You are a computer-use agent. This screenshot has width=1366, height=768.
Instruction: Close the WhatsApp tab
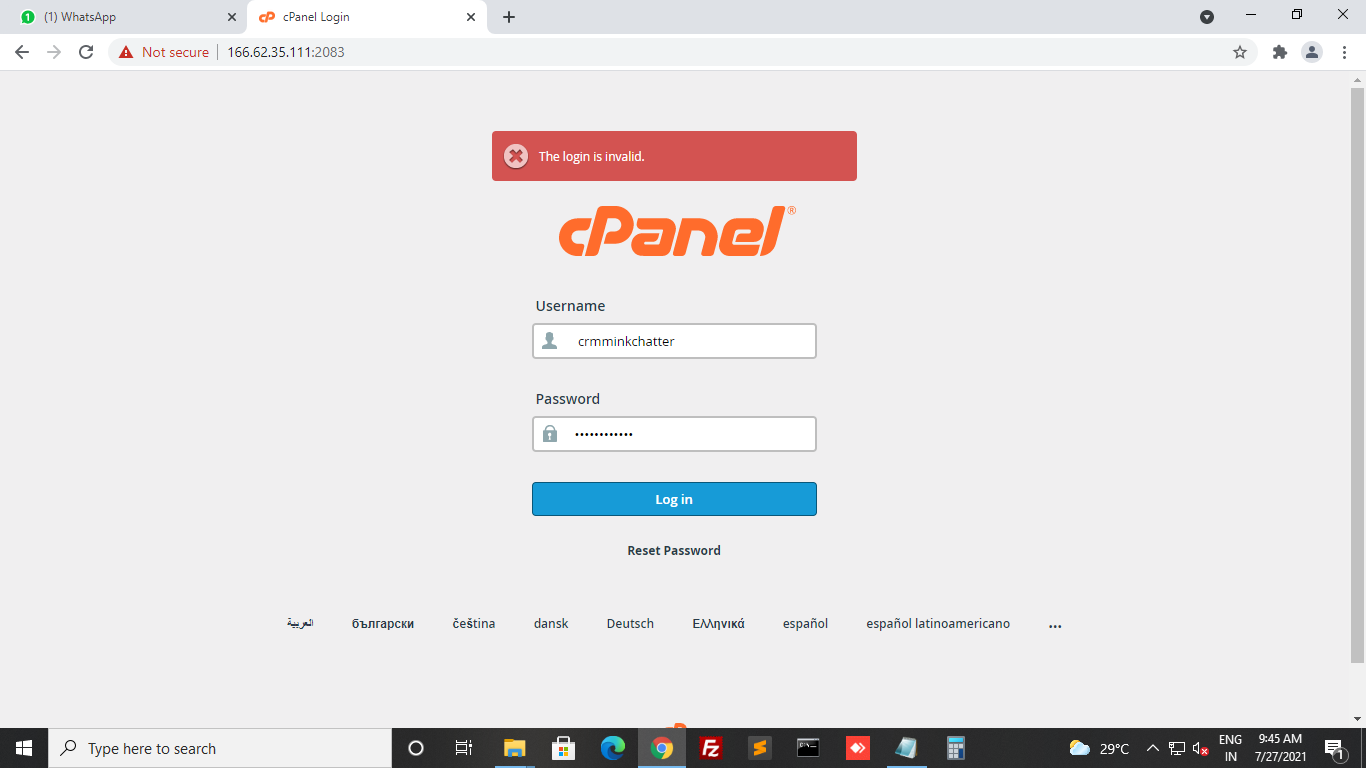point(232,17)
